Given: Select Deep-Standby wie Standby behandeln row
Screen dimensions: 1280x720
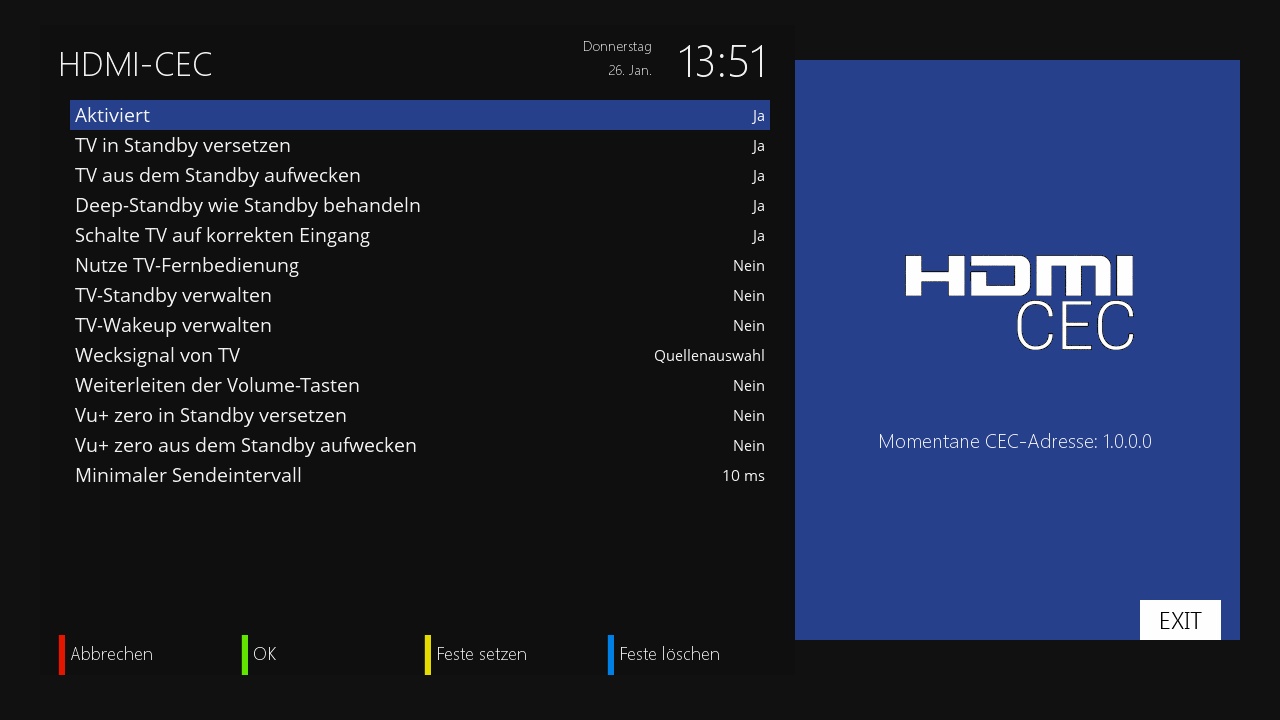Looking at the screenshot, I should click(420, 206).
